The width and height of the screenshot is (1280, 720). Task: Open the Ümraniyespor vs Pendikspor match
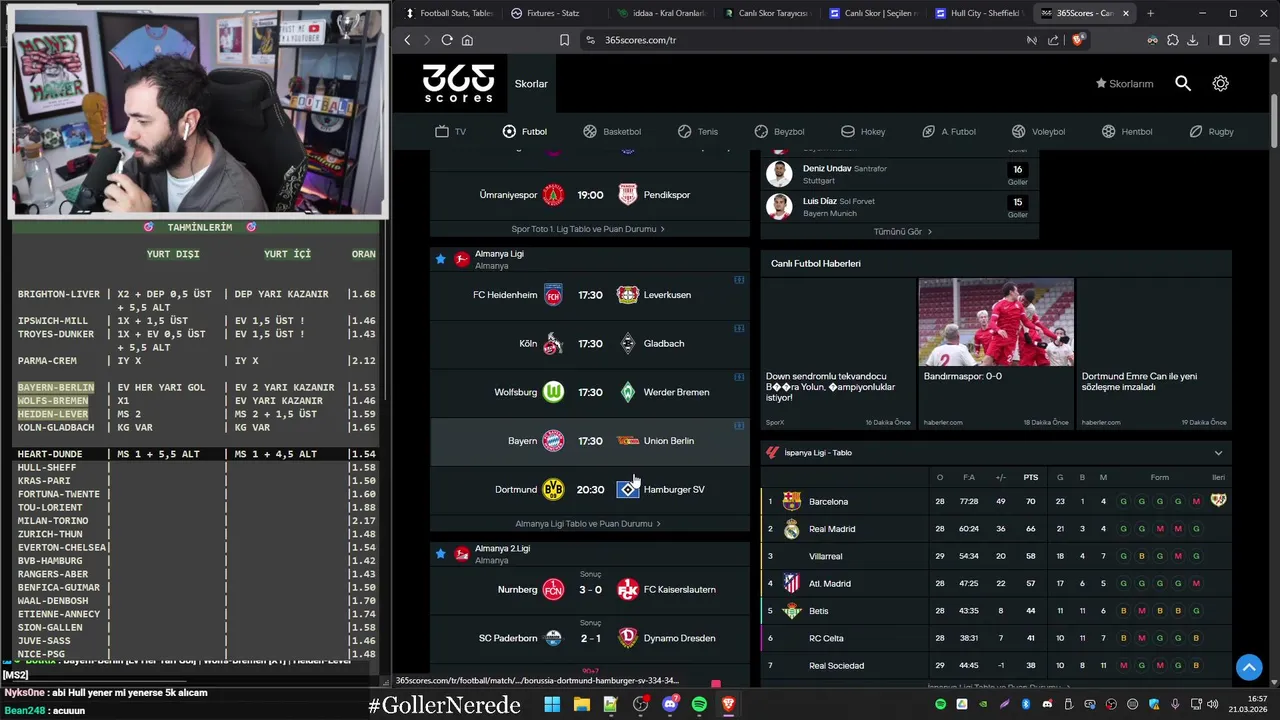(590, 195)
